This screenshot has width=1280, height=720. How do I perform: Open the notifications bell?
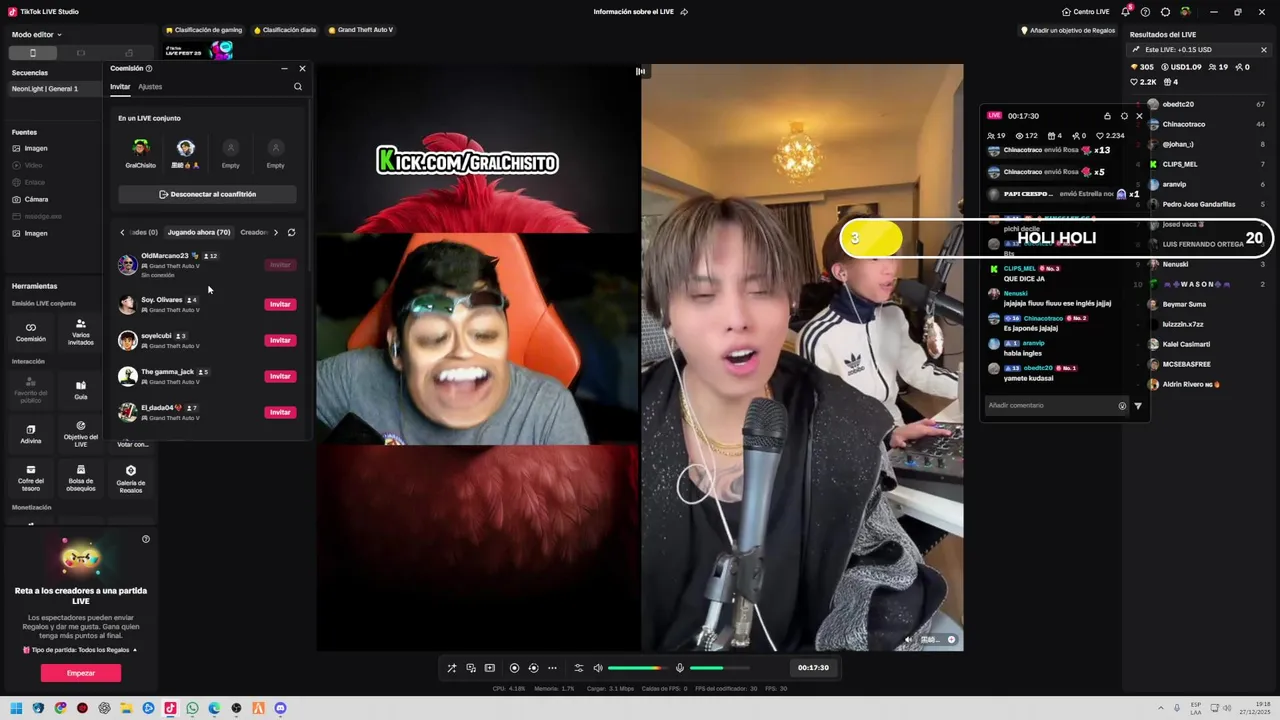pyautogui.click(x=1126, y=12)
